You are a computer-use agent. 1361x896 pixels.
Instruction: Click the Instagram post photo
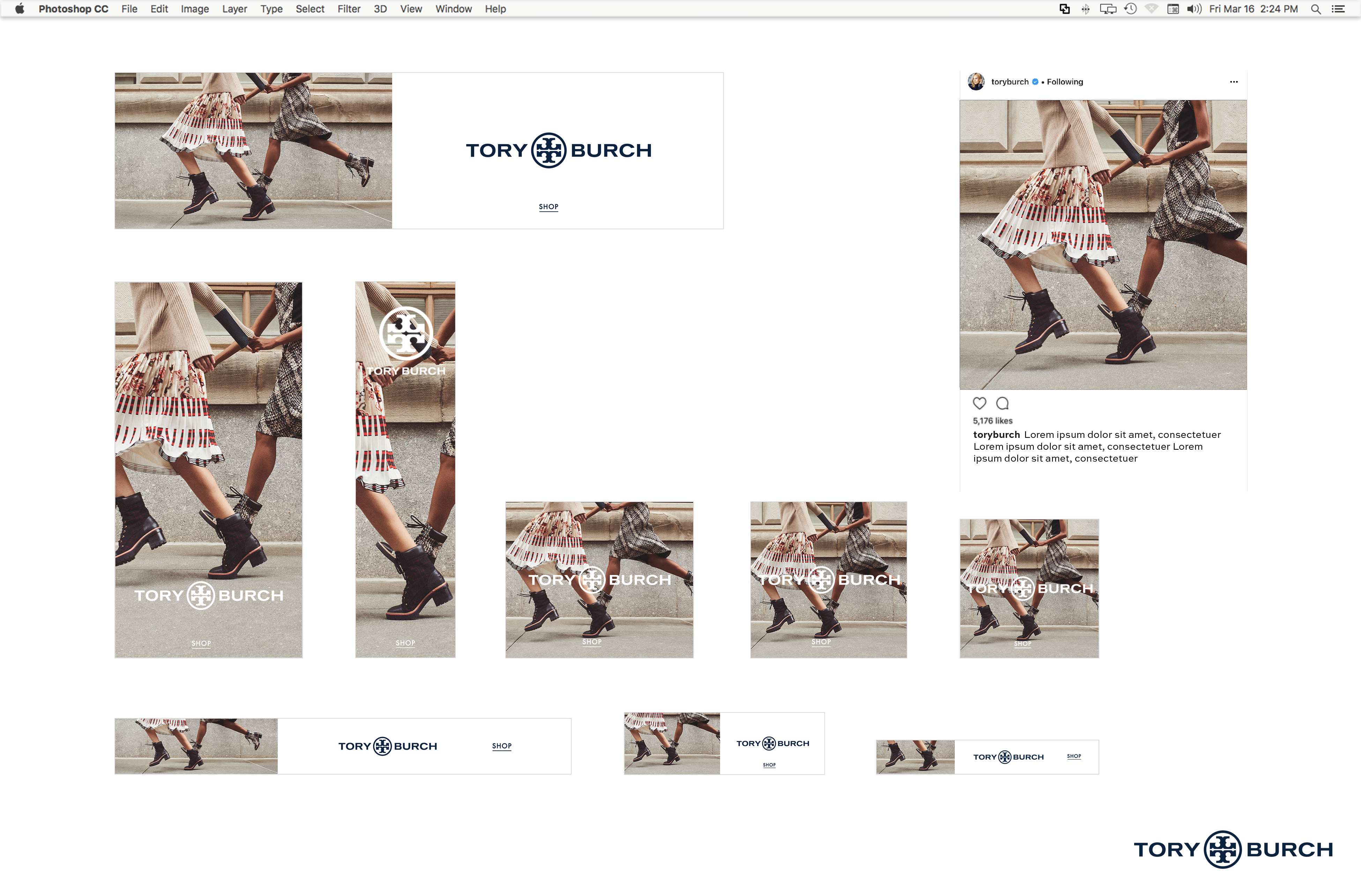pos(1103,245)
